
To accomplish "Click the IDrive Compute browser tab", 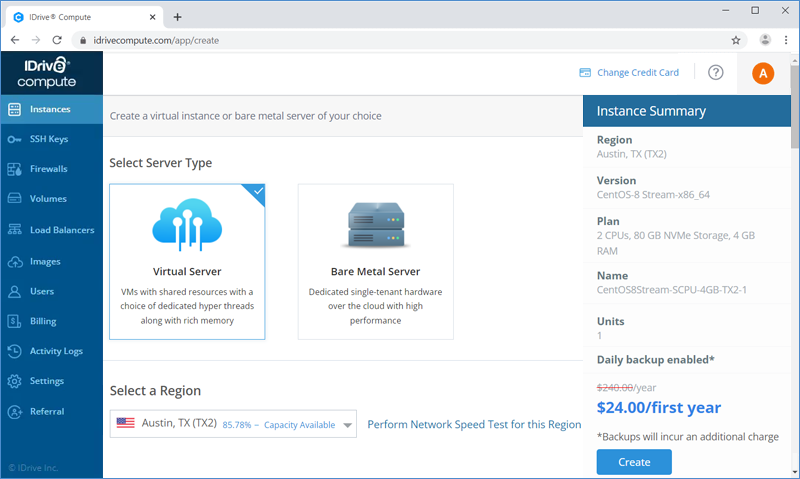I will 85,17.
